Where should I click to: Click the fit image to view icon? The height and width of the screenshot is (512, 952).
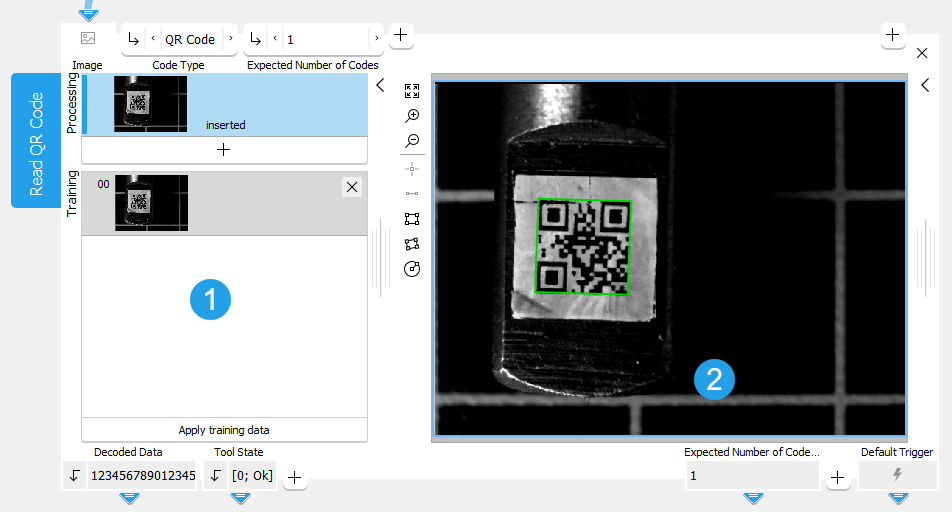(412, 91)
